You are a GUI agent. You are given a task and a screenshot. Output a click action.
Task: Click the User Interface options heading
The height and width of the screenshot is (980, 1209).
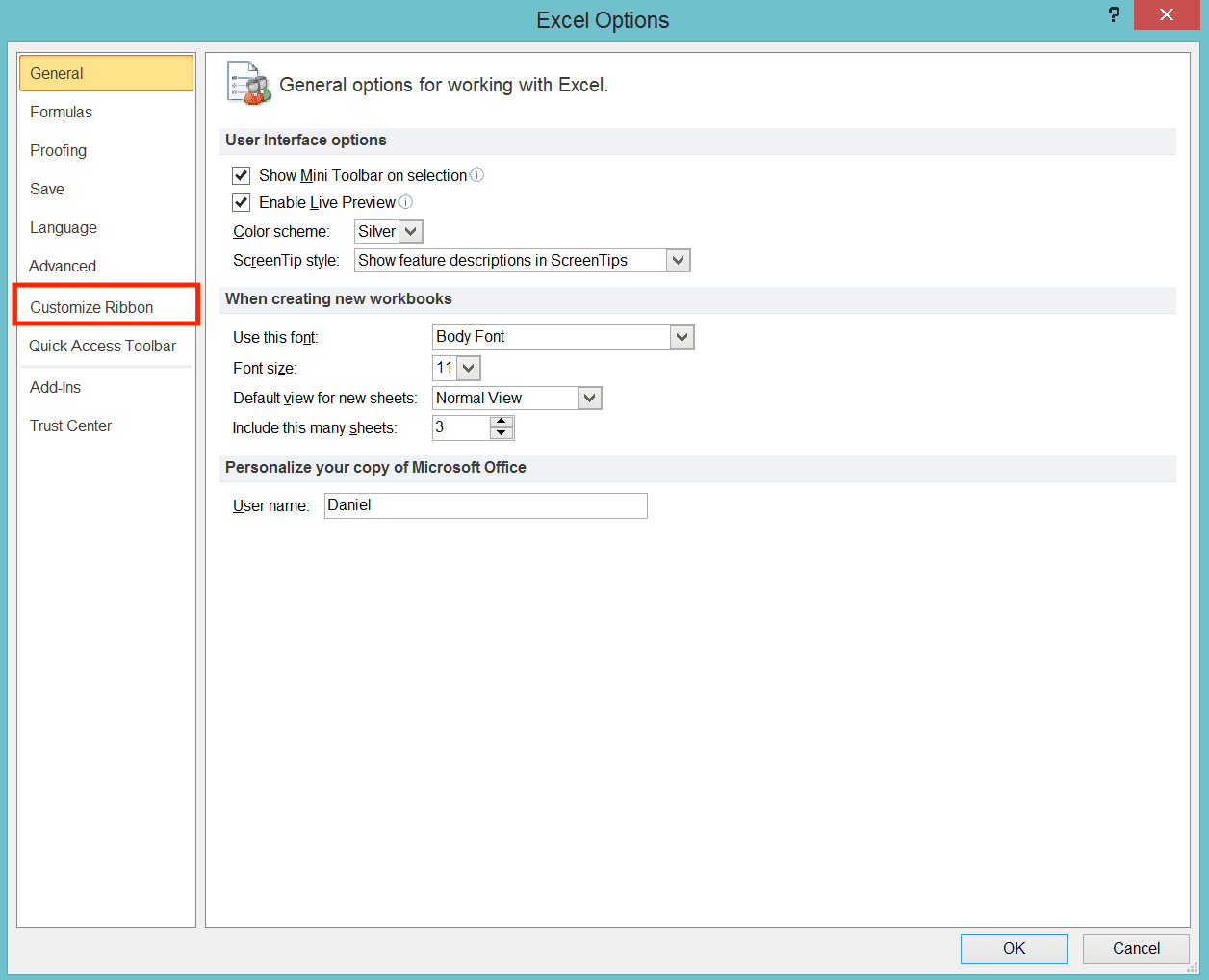click(306, 140)
